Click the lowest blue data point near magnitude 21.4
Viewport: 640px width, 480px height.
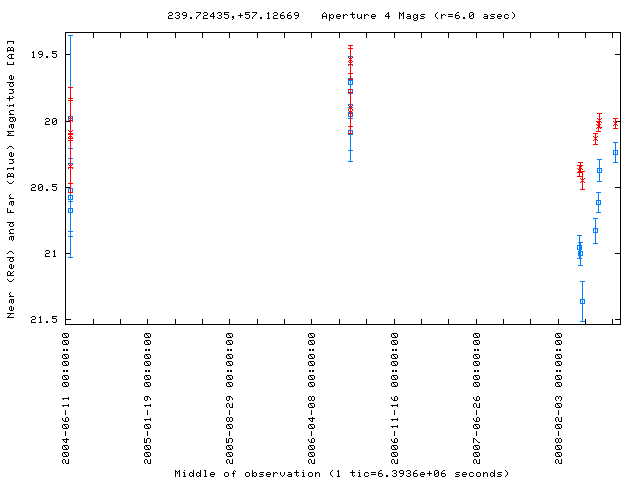pyautogui.click(x=582, y=302)
